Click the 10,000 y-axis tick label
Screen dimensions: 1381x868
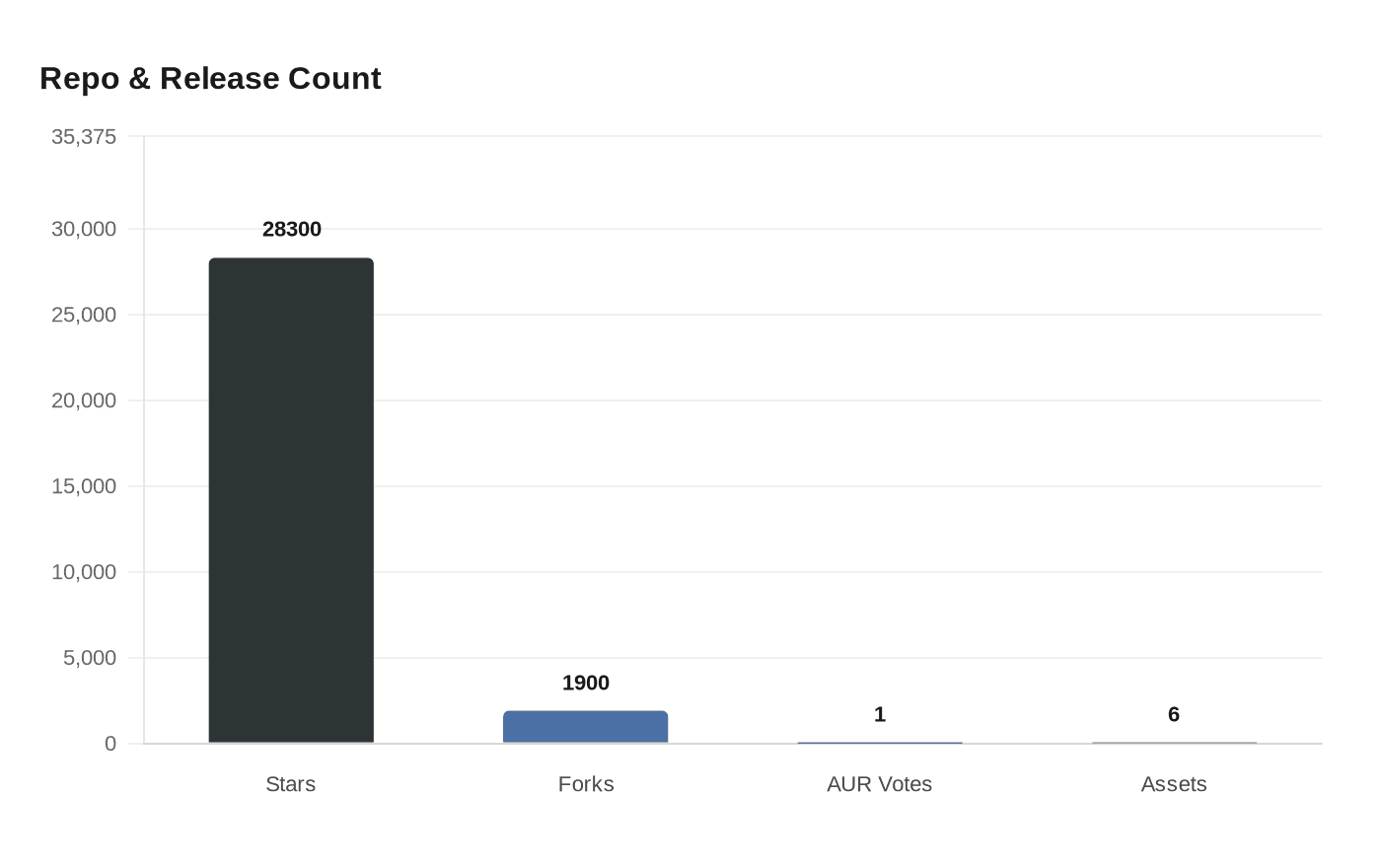[84, 572]
